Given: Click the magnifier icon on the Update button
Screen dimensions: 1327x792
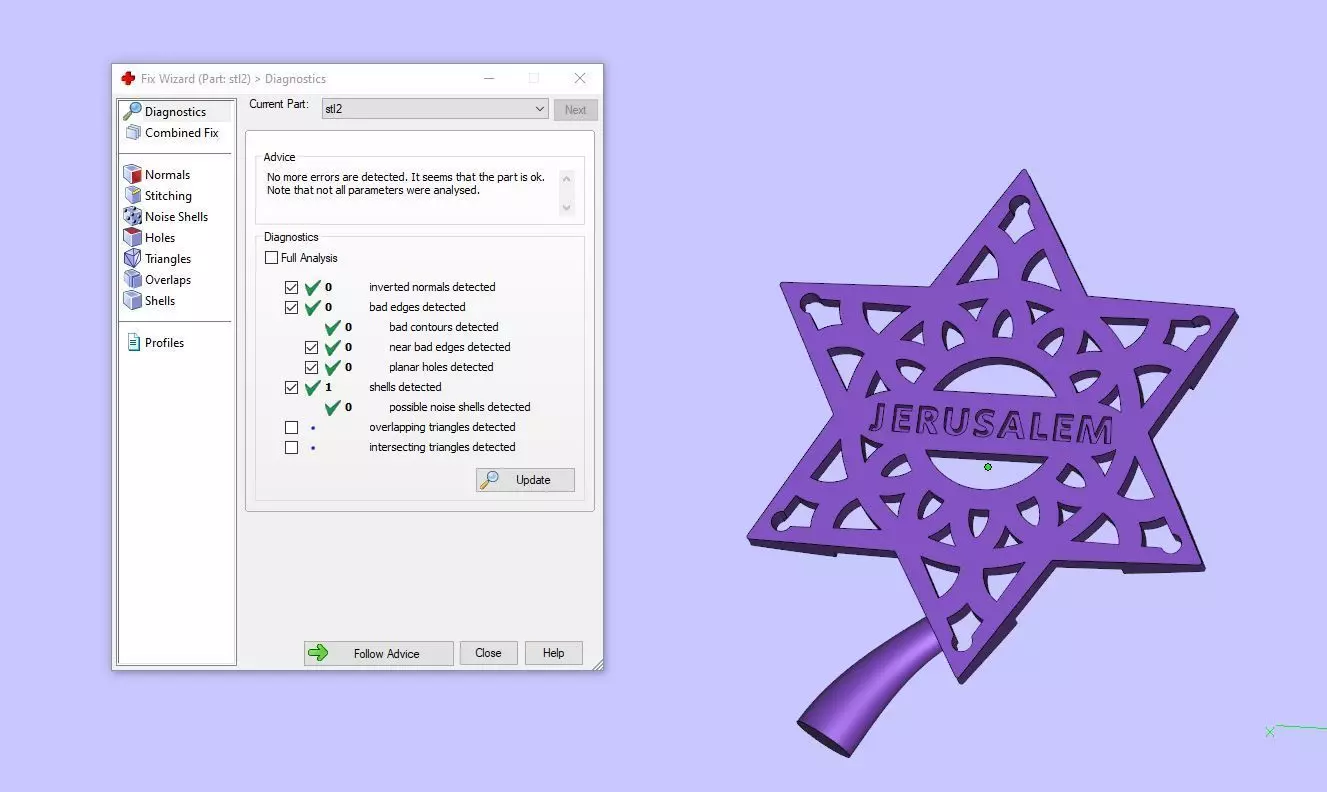Looking at the screenshot, I should tap(489, 480).
